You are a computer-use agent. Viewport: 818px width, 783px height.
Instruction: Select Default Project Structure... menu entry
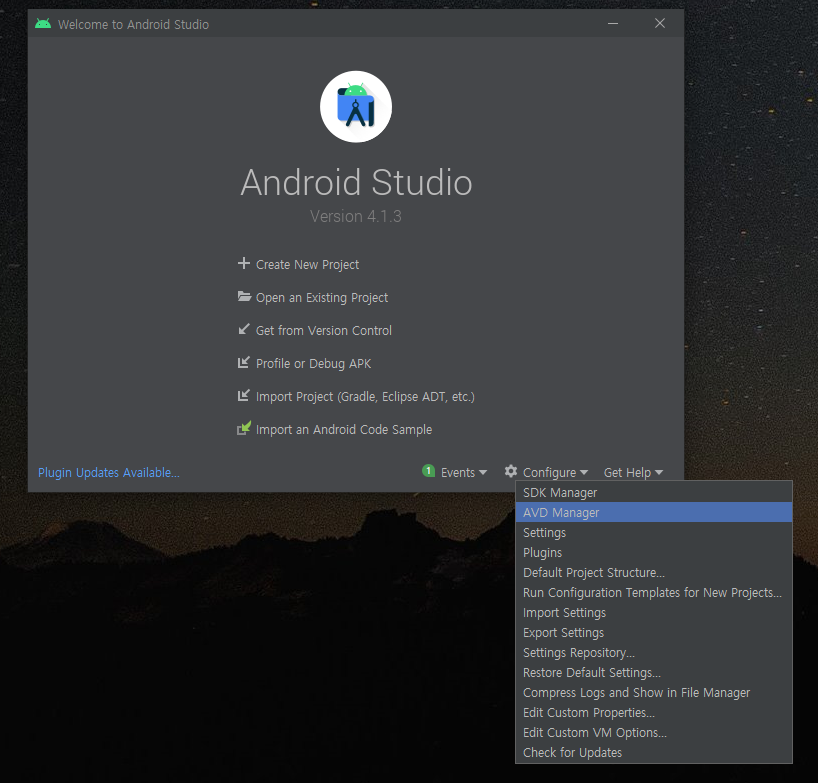[654, 572]
